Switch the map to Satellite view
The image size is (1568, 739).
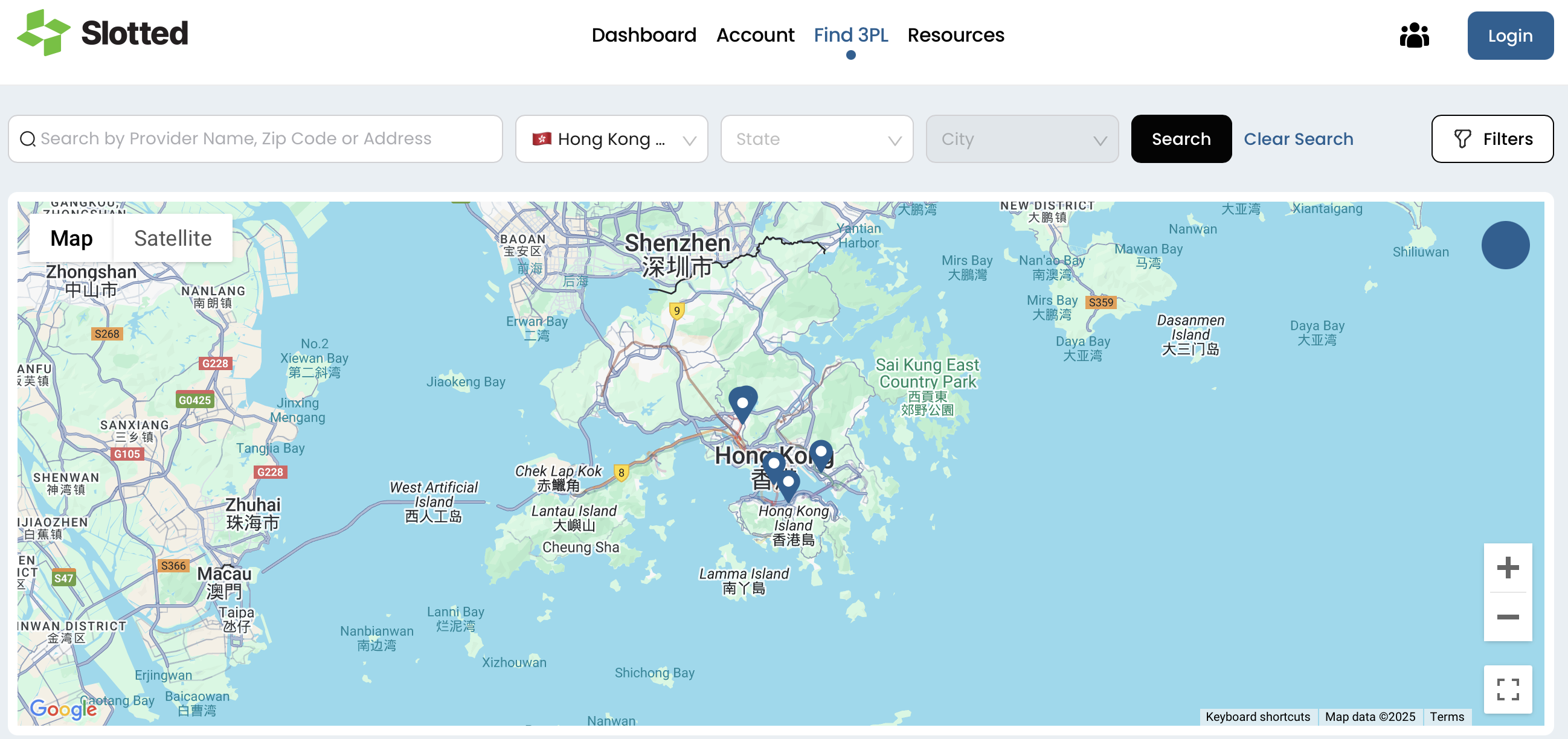[172, 238]
